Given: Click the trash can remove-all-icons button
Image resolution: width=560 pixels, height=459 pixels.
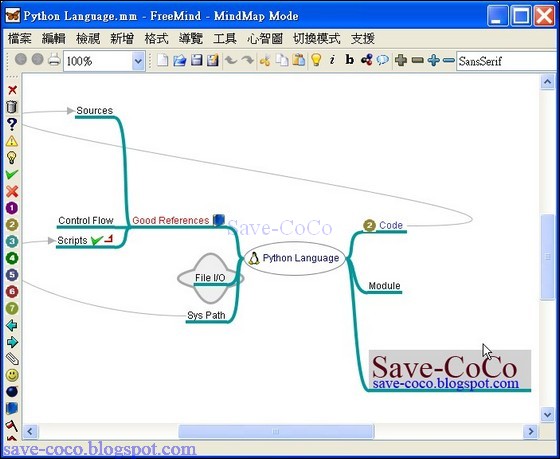Looking at the screenshot, I should pyautogui.click(x=12, y=106).
